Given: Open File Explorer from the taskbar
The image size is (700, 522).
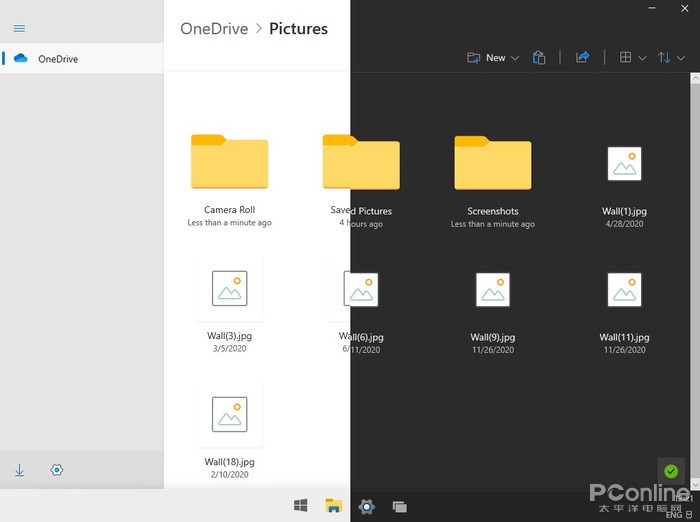Looking at the screenshot, I should click(x=334, y=506).
